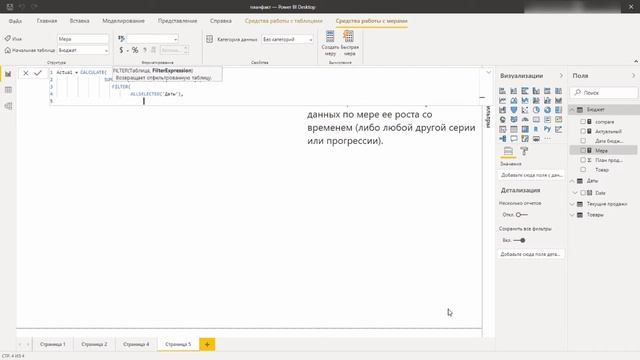Tick the Мера field checkbox
This screenshot has height=360, width=640.
click(x=583, y=150)
